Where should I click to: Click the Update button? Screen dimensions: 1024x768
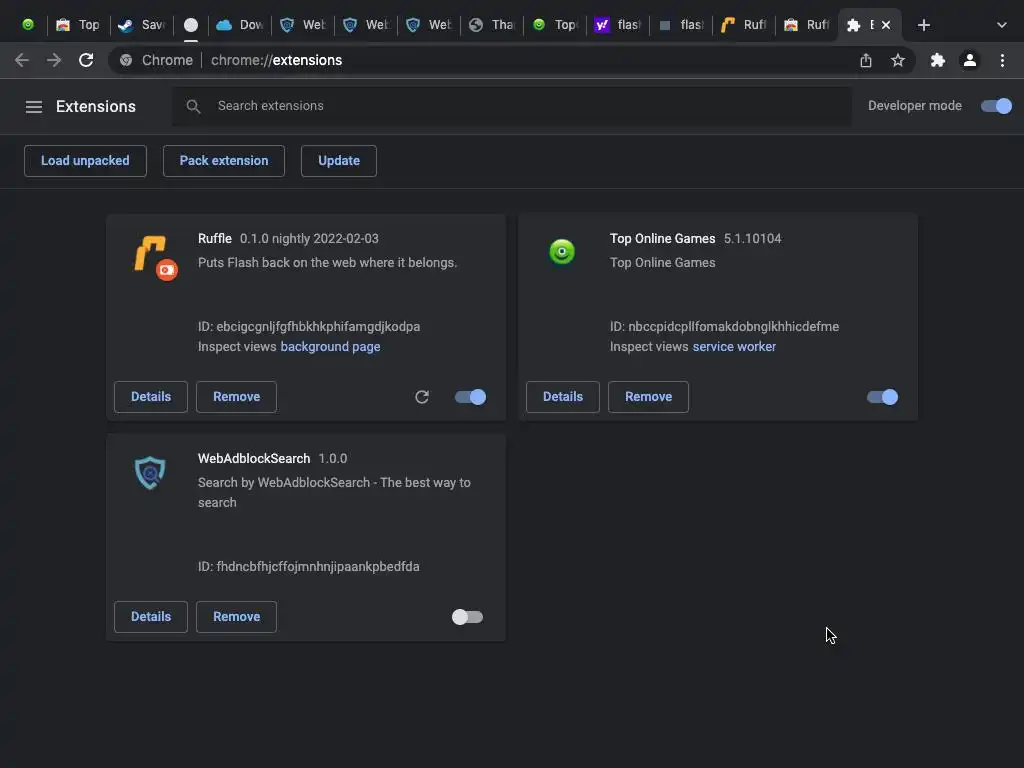coord(339,161)
